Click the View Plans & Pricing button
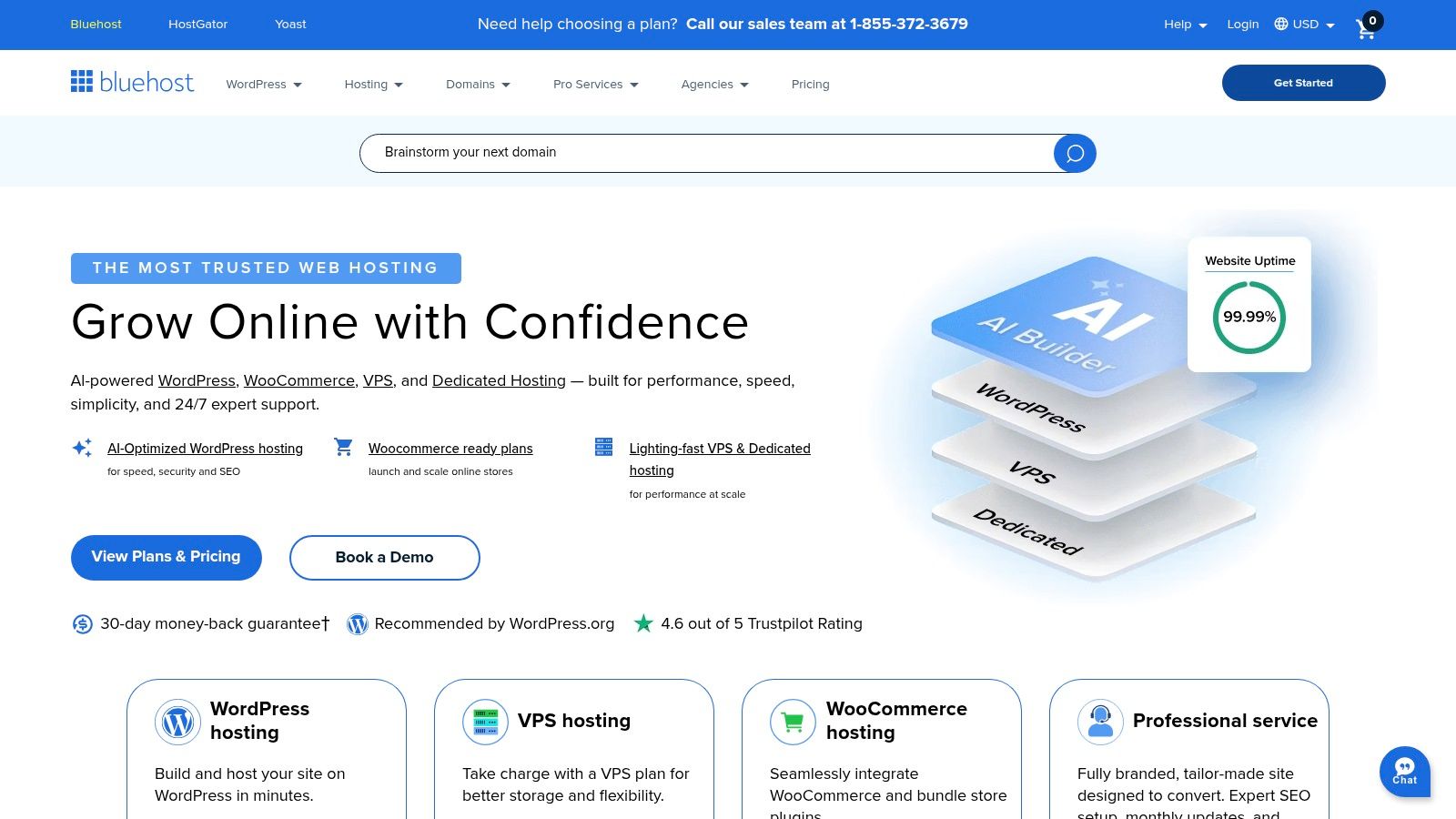Viewport: 1456px width, 819px height. 166,557
